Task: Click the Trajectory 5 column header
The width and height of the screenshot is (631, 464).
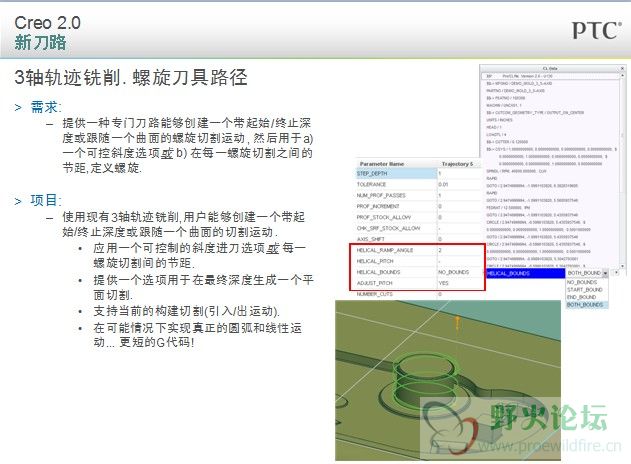Action: 458,164
